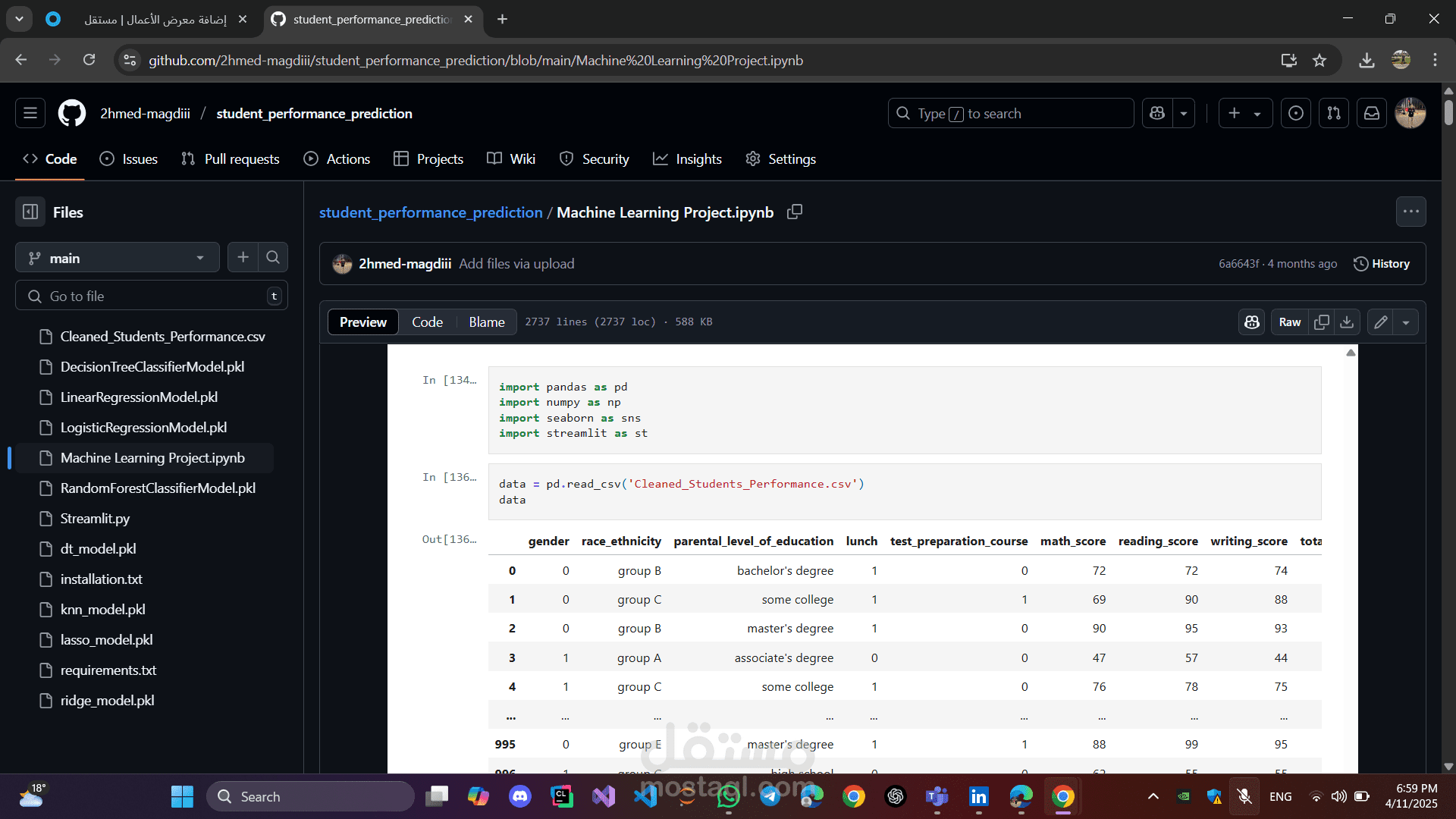Download raw file icon
This screenshot has height=819, width=1456.
point(1347,322)
